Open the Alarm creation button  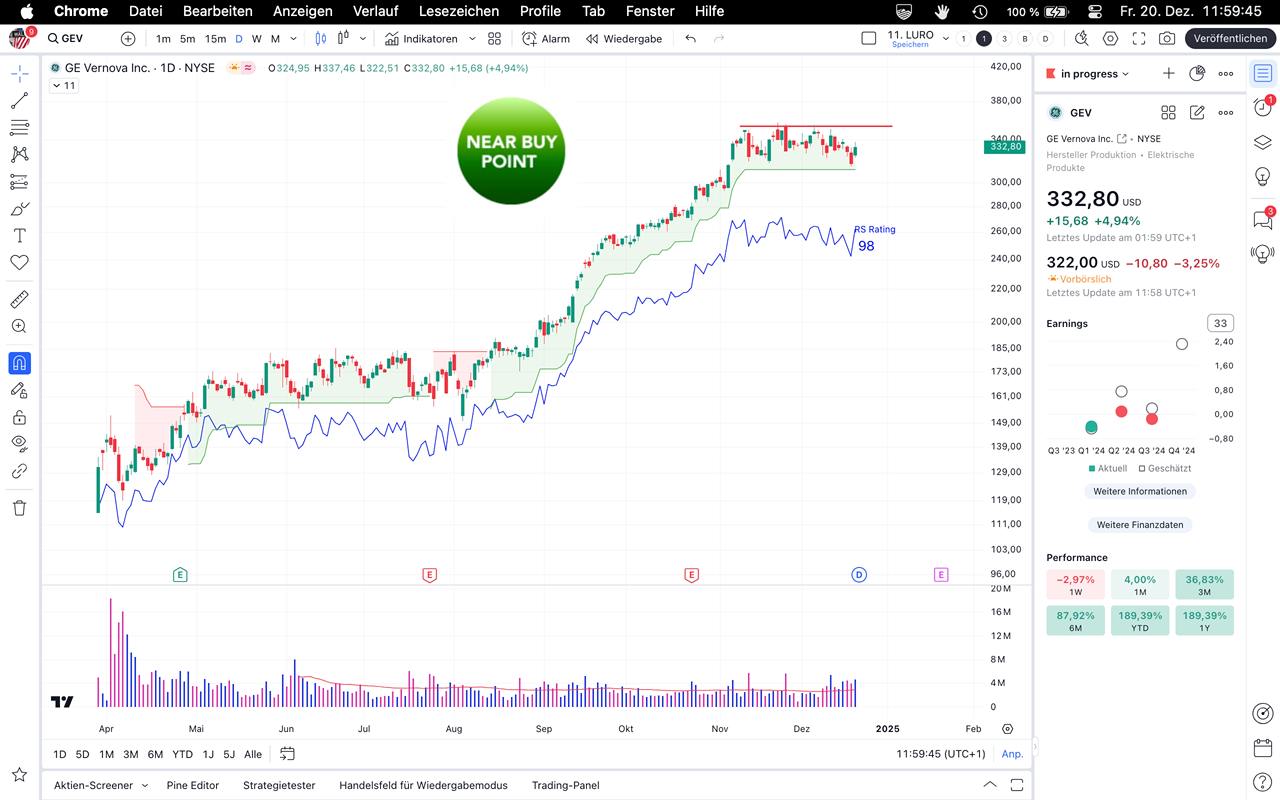point(546,38)
